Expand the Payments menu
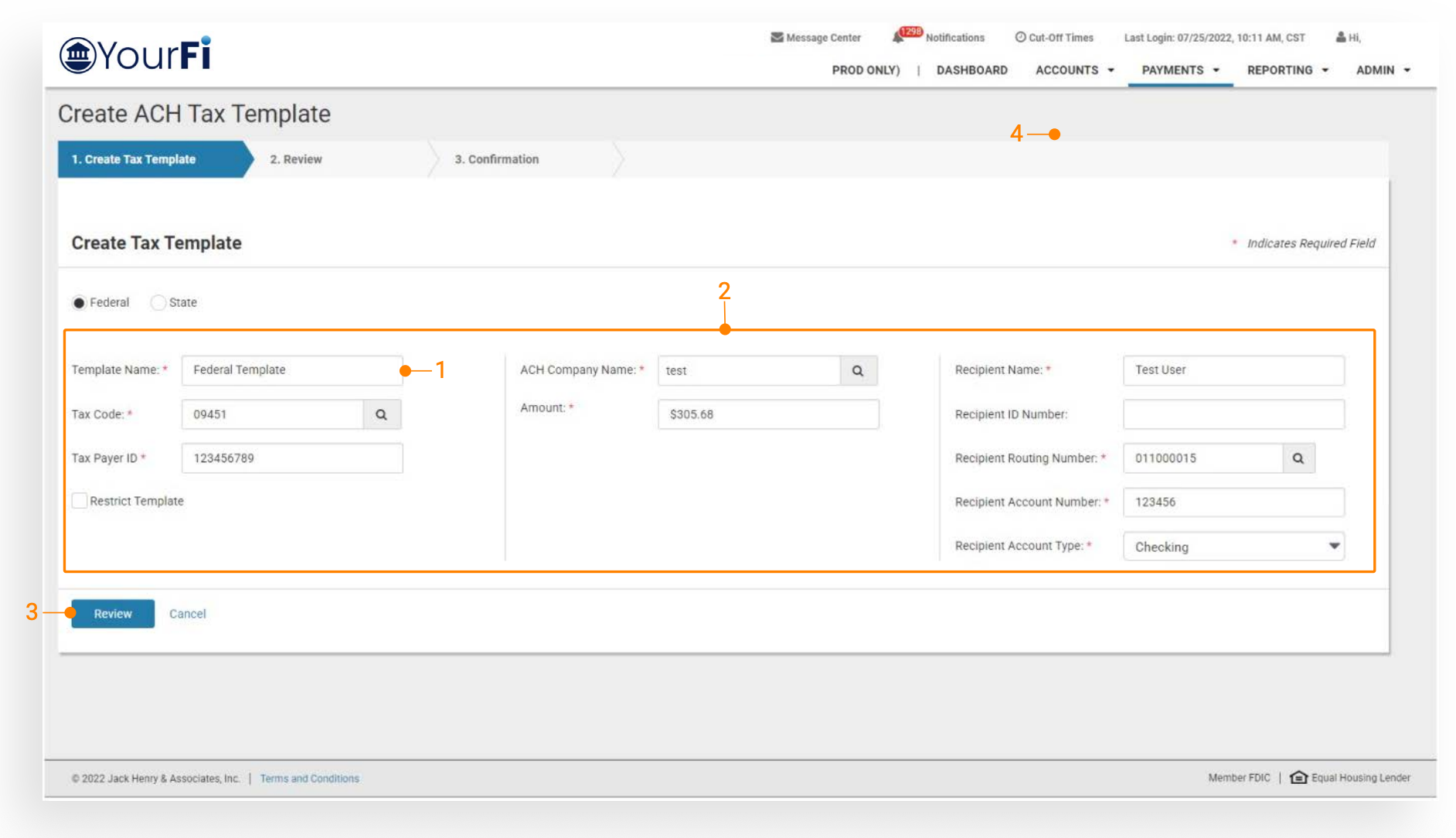 click(x=1179, y=70)
